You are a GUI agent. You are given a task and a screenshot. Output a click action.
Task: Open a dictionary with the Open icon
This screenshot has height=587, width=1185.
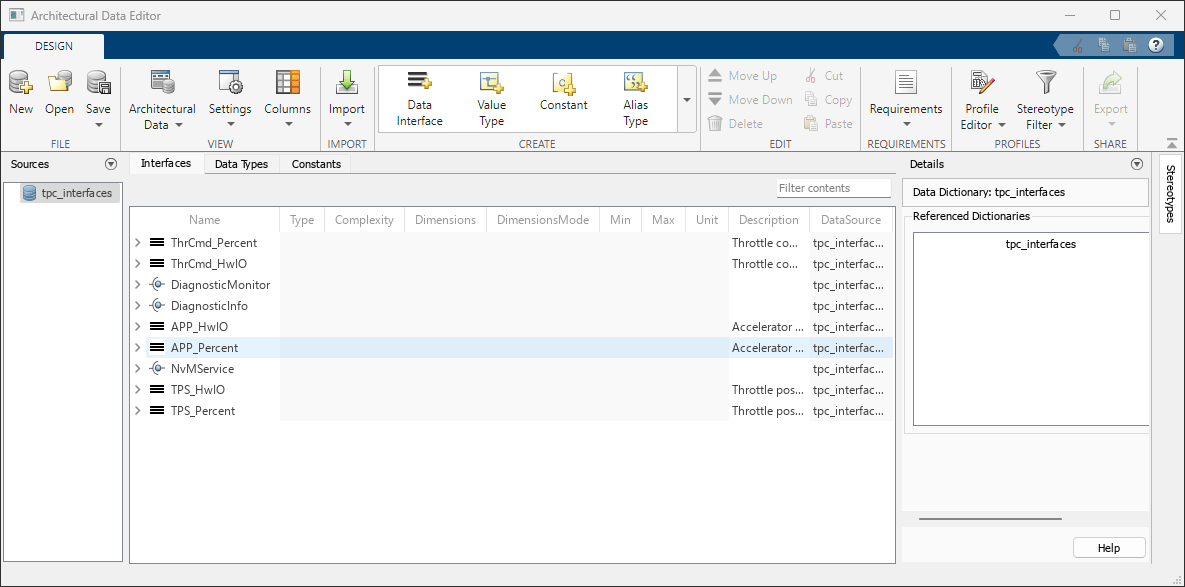(x=59, y=92)
